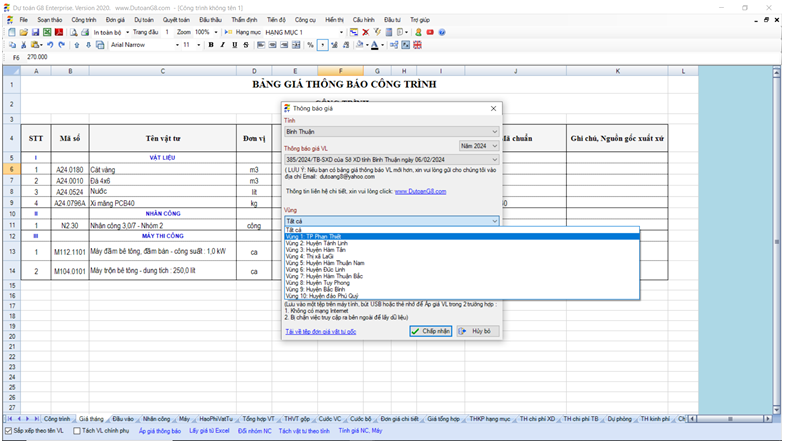Toggle the 'Sắp xếp theo tên VL' checkbox
Image resolution: width=786 pixels, height=446 pixels.
pos(8,431)
